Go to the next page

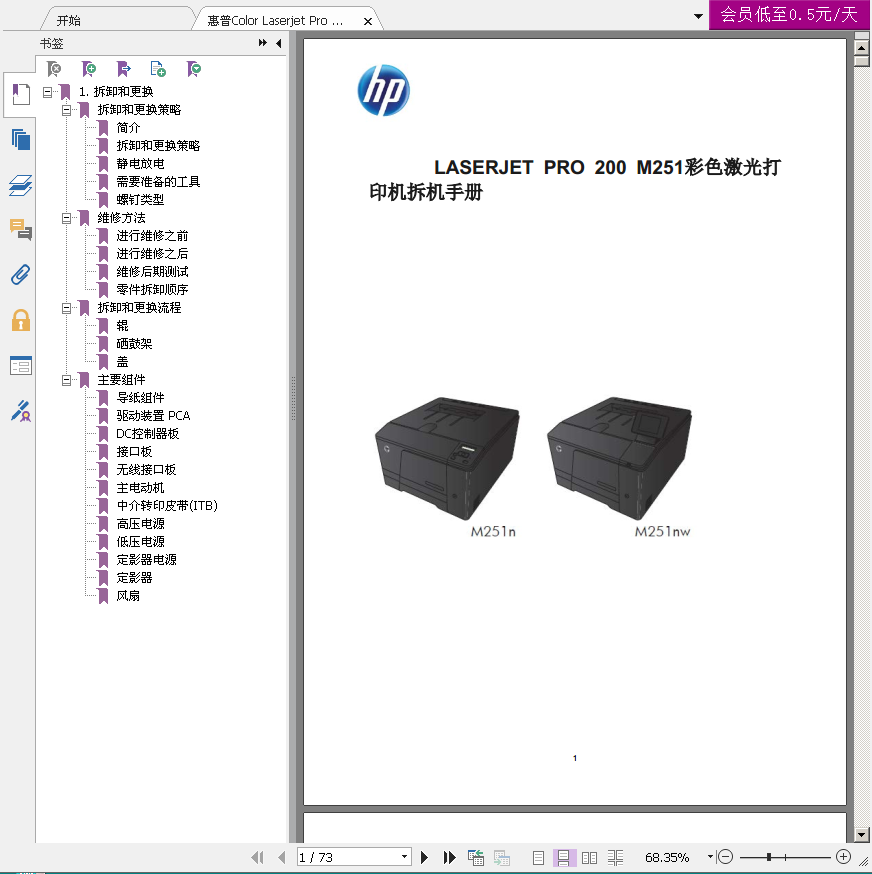(424, 857)
